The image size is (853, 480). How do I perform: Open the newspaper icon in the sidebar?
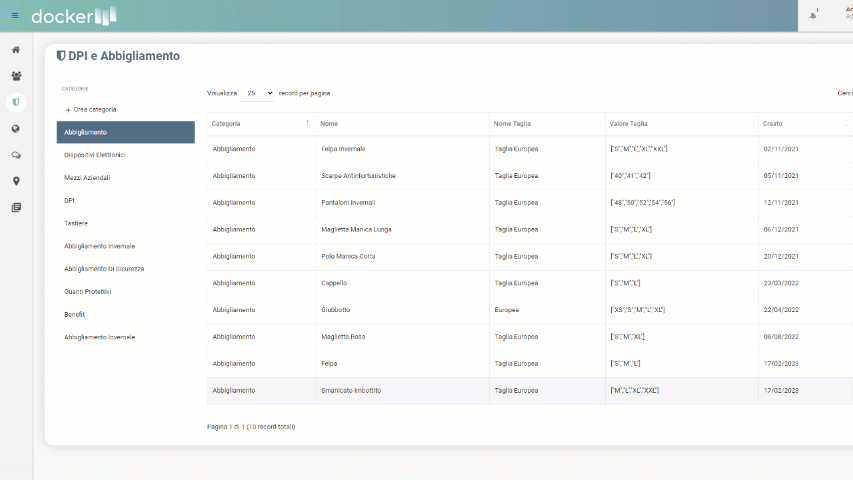(x=16, y=208)
